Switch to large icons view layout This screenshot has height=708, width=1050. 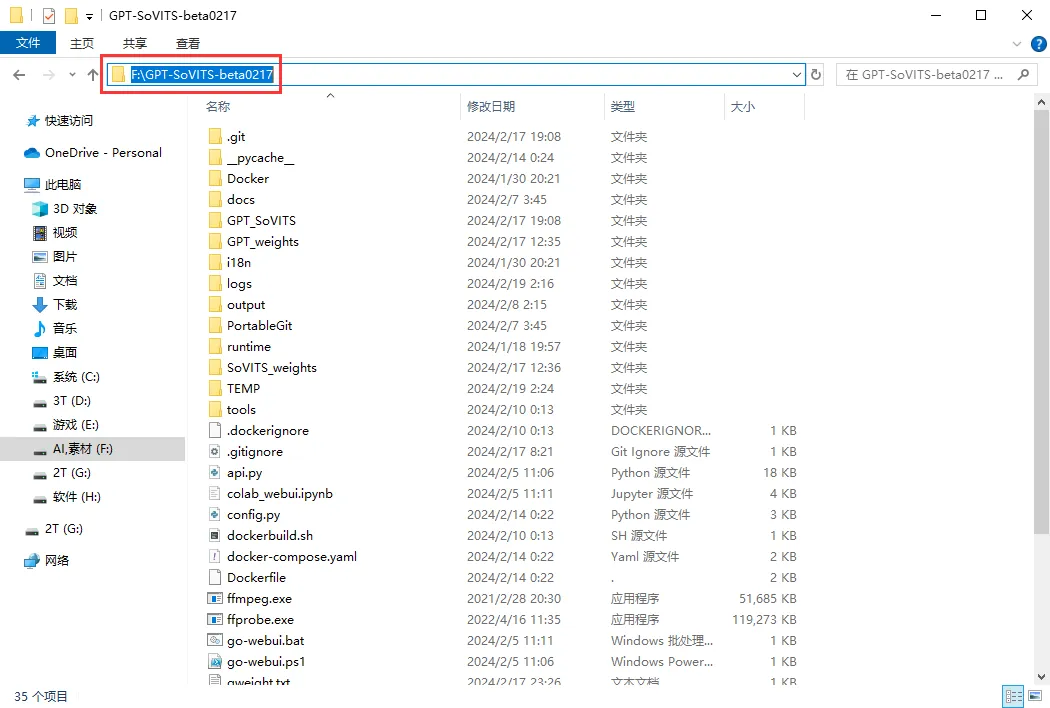(x=1035, y=695)
